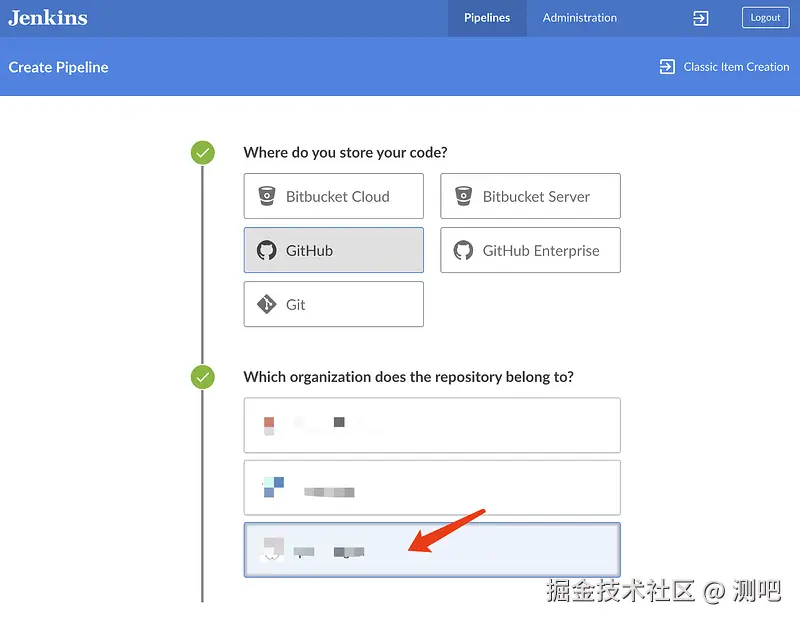Choose Bitbucket Server option
This screenshot has width=800, height=623.
coord(530,196)
